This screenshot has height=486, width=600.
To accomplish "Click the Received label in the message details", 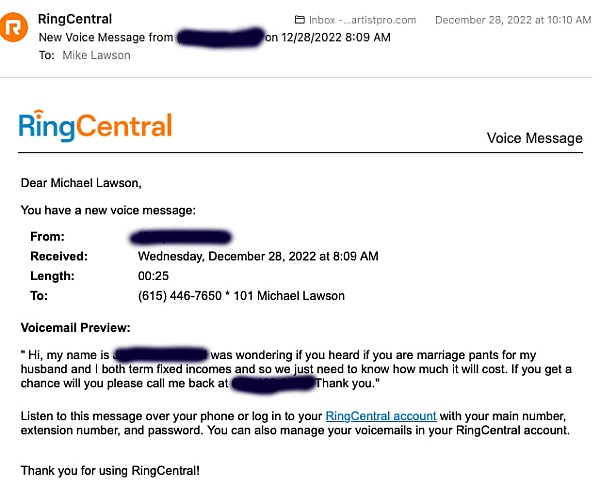I will (59, 256).
